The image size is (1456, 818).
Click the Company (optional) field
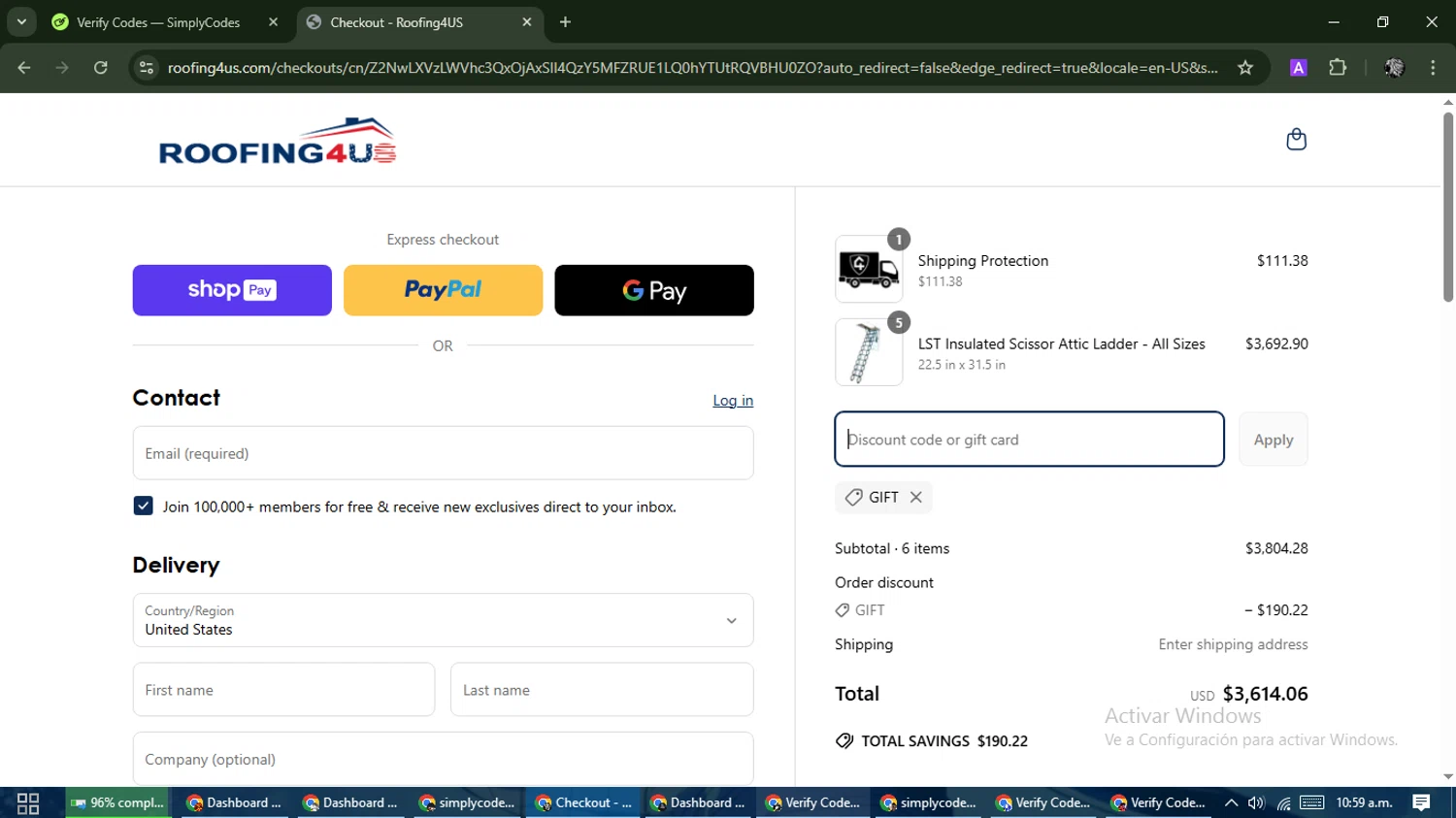pos(443,759)
